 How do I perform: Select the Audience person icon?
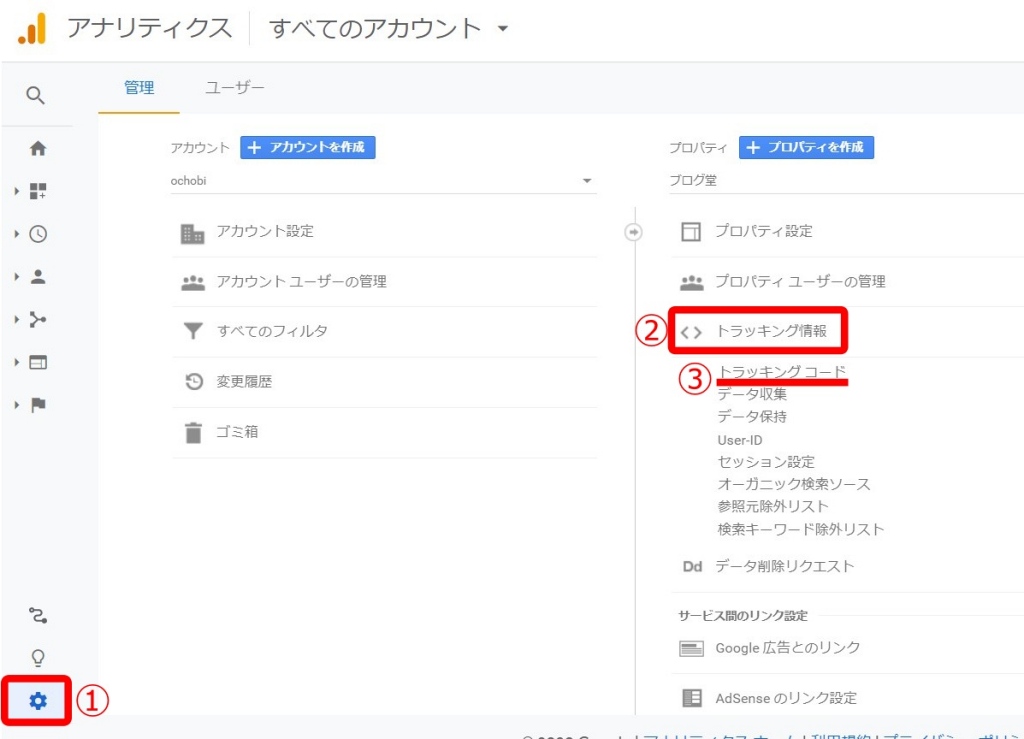click(x=38, y=276)
